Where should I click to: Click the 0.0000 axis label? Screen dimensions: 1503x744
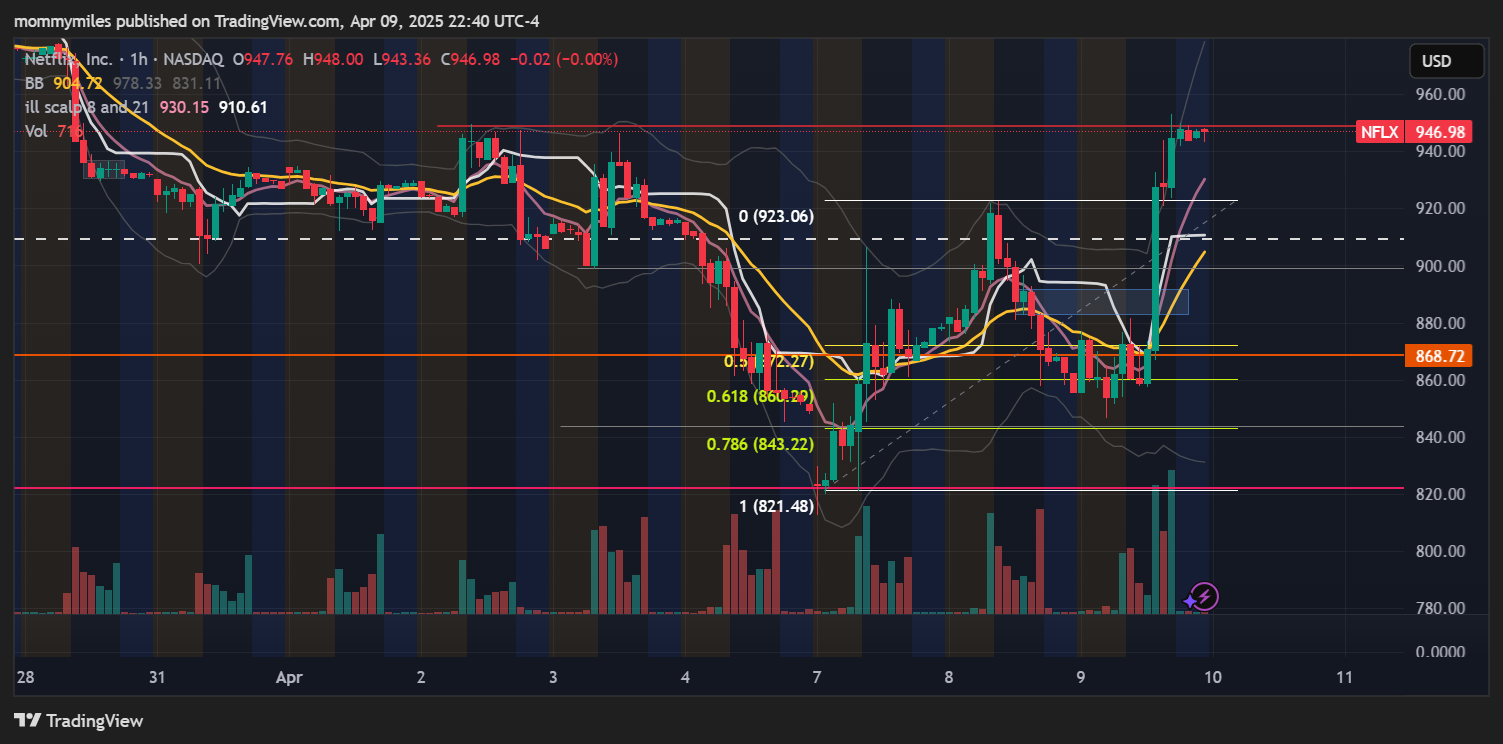1441,652
